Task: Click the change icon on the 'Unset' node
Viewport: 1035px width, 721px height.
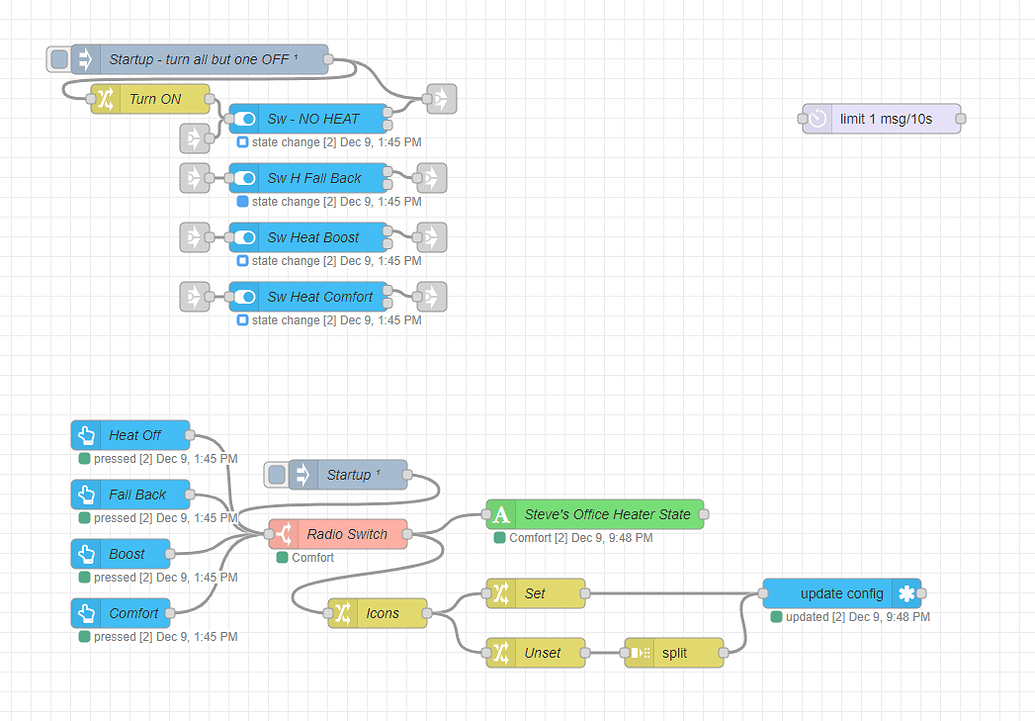Action: 501,653
